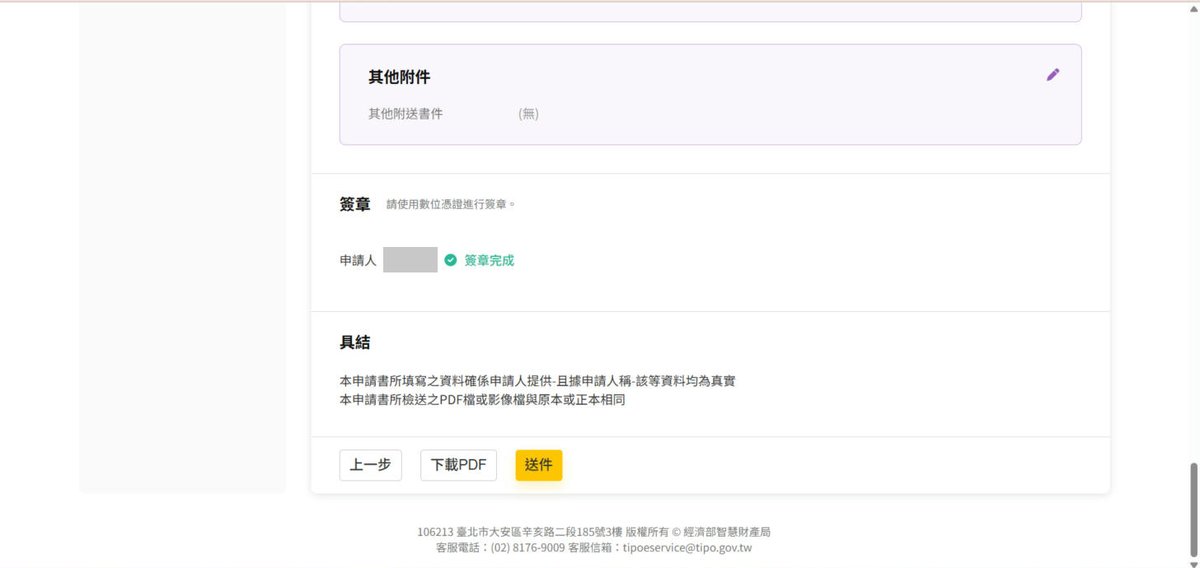Click the greyed applicant name box
Screen dimensions: 1200x568
[x=410, y=260]
